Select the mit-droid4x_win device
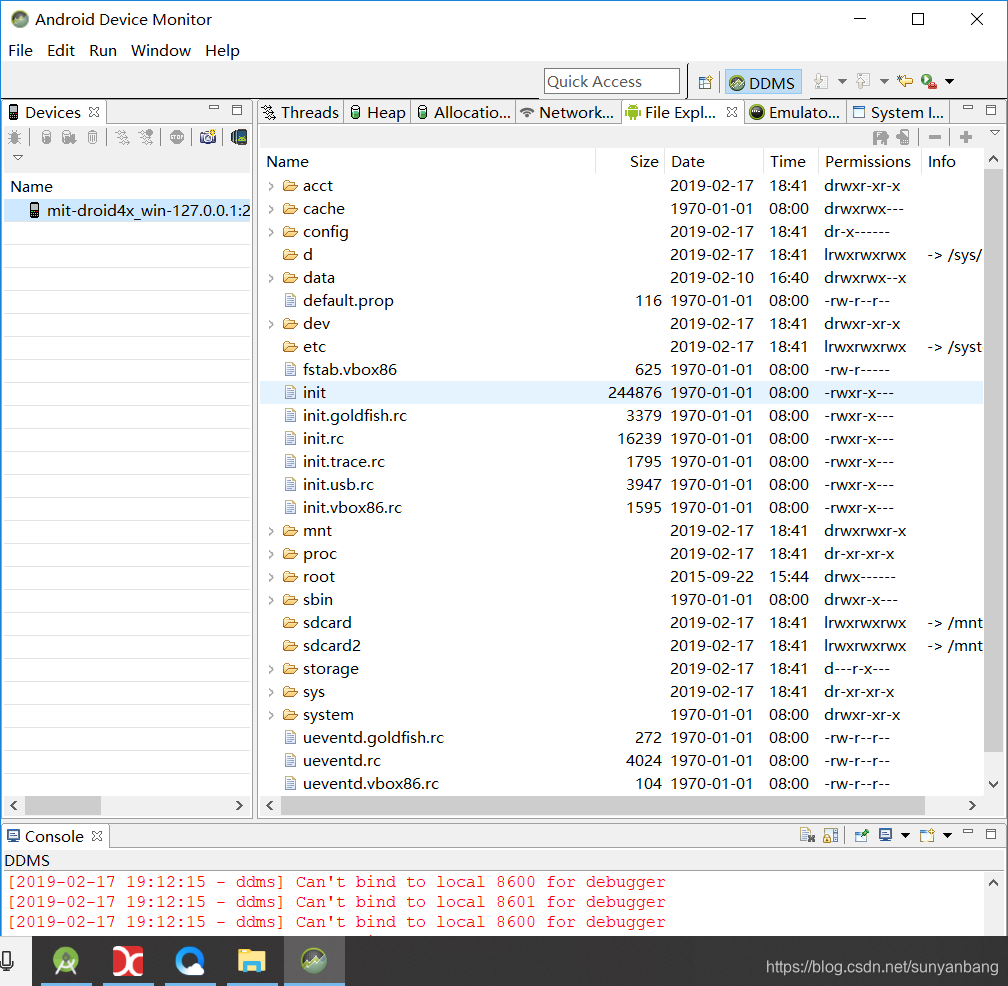1008x986 pixels. coord(127,210)
